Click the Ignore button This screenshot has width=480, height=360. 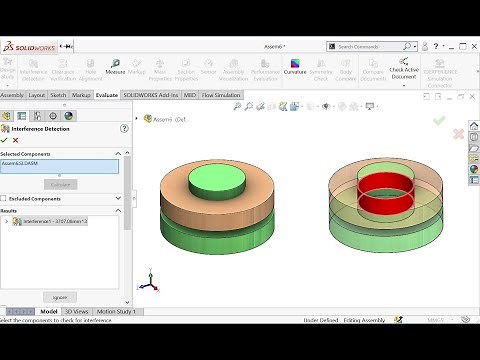[60, 297]
